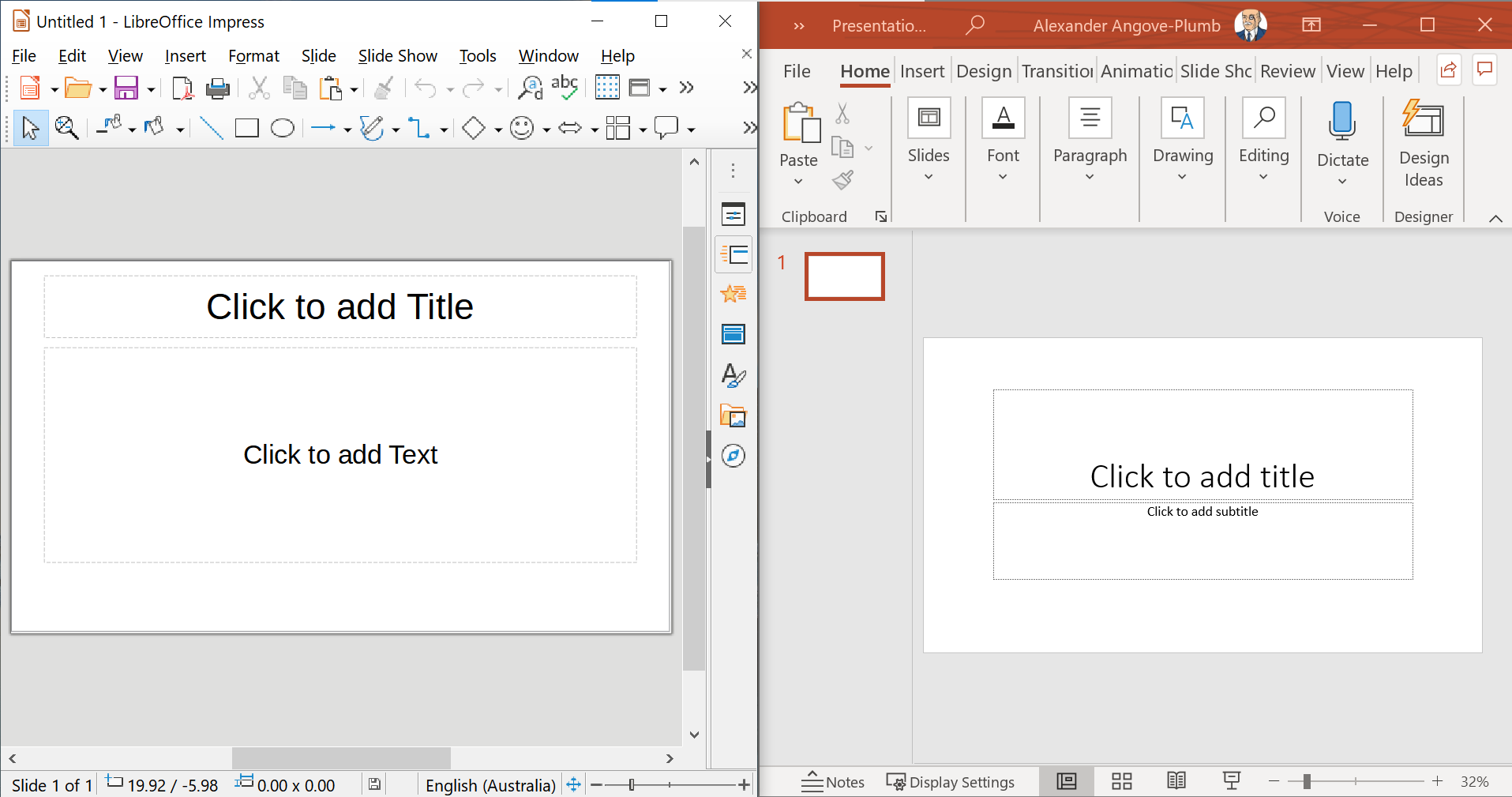The width and height of the screenshot is (1512, 797).
Task: Collapse the PowerPoint ribbon
Action: [1495, 218]
